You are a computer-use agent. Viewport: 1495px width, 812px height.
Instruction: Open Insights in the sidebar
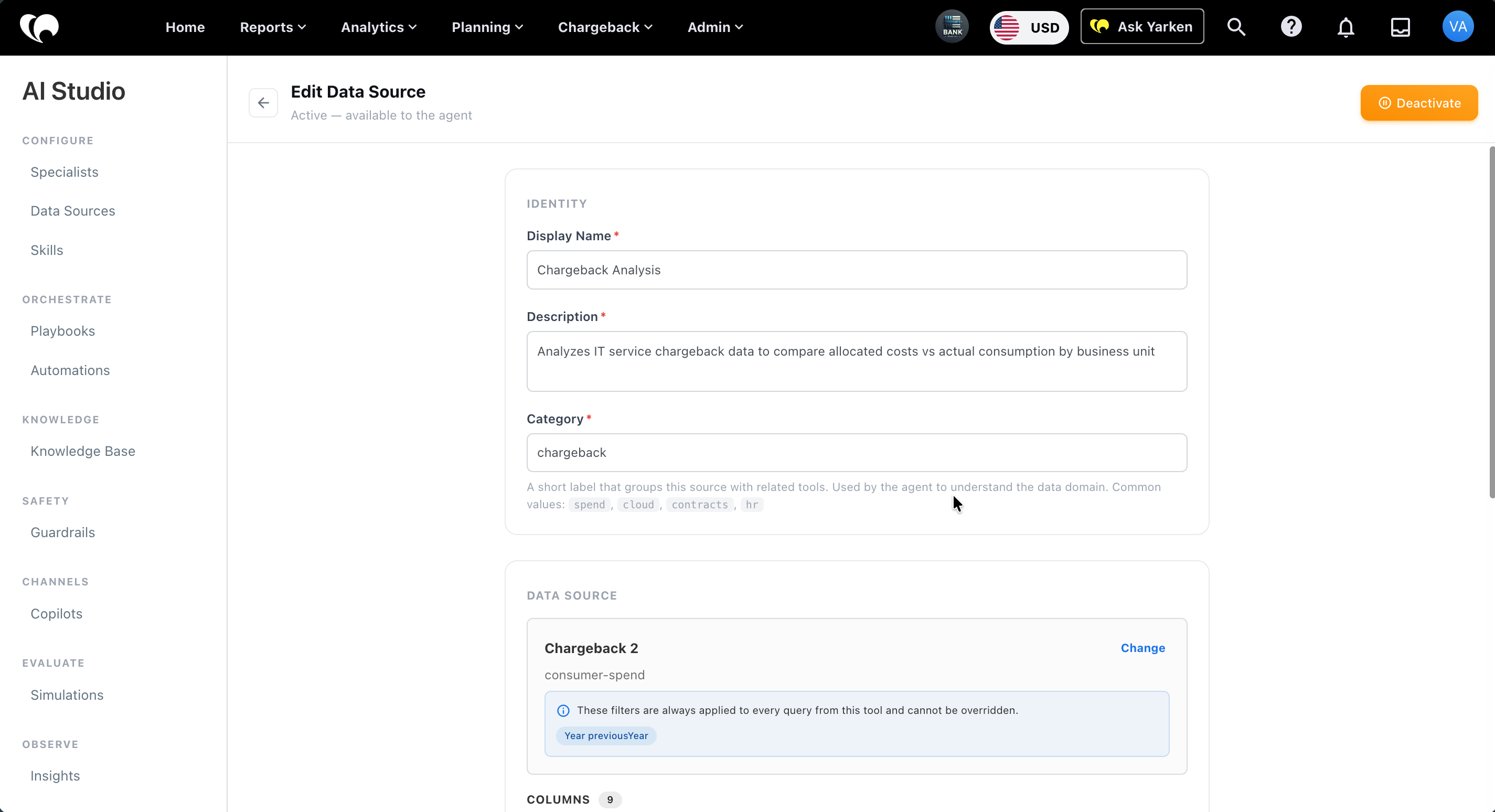tap(55, 776)
